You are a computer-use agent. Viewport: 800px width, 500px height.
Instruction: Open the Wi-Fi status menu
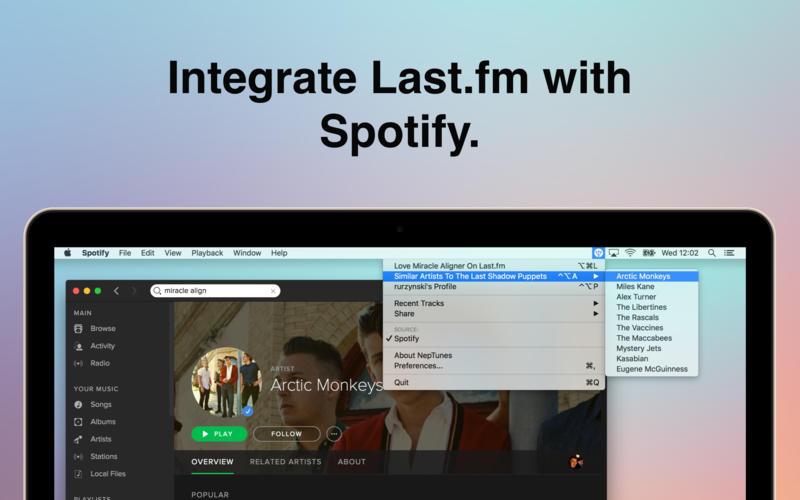click(x=630, y=253)
